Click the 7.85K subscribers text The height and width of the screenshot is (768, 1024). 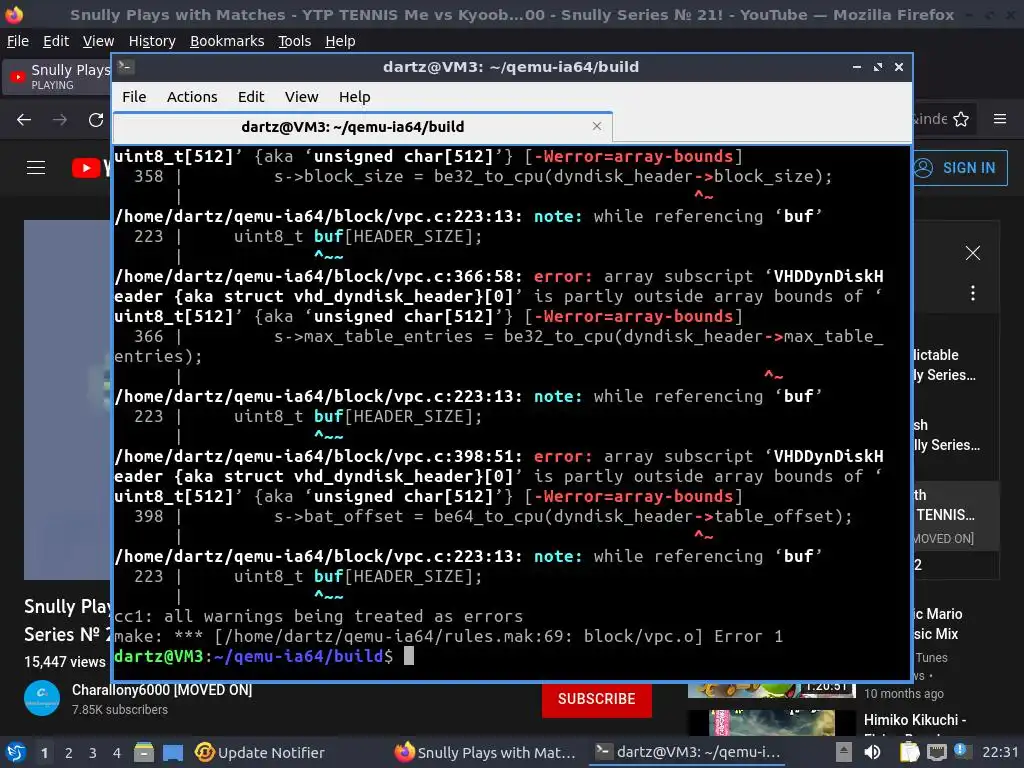click(120, 709)
